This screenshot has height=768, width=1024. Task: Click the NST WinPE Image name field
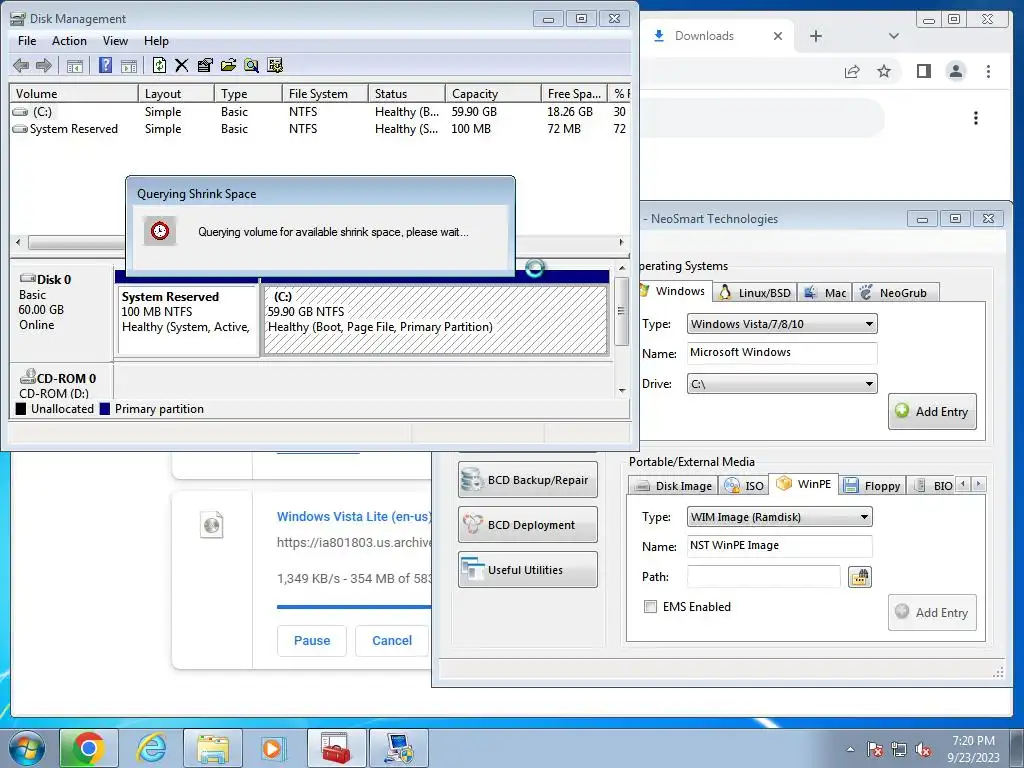(x=780, y=546)
